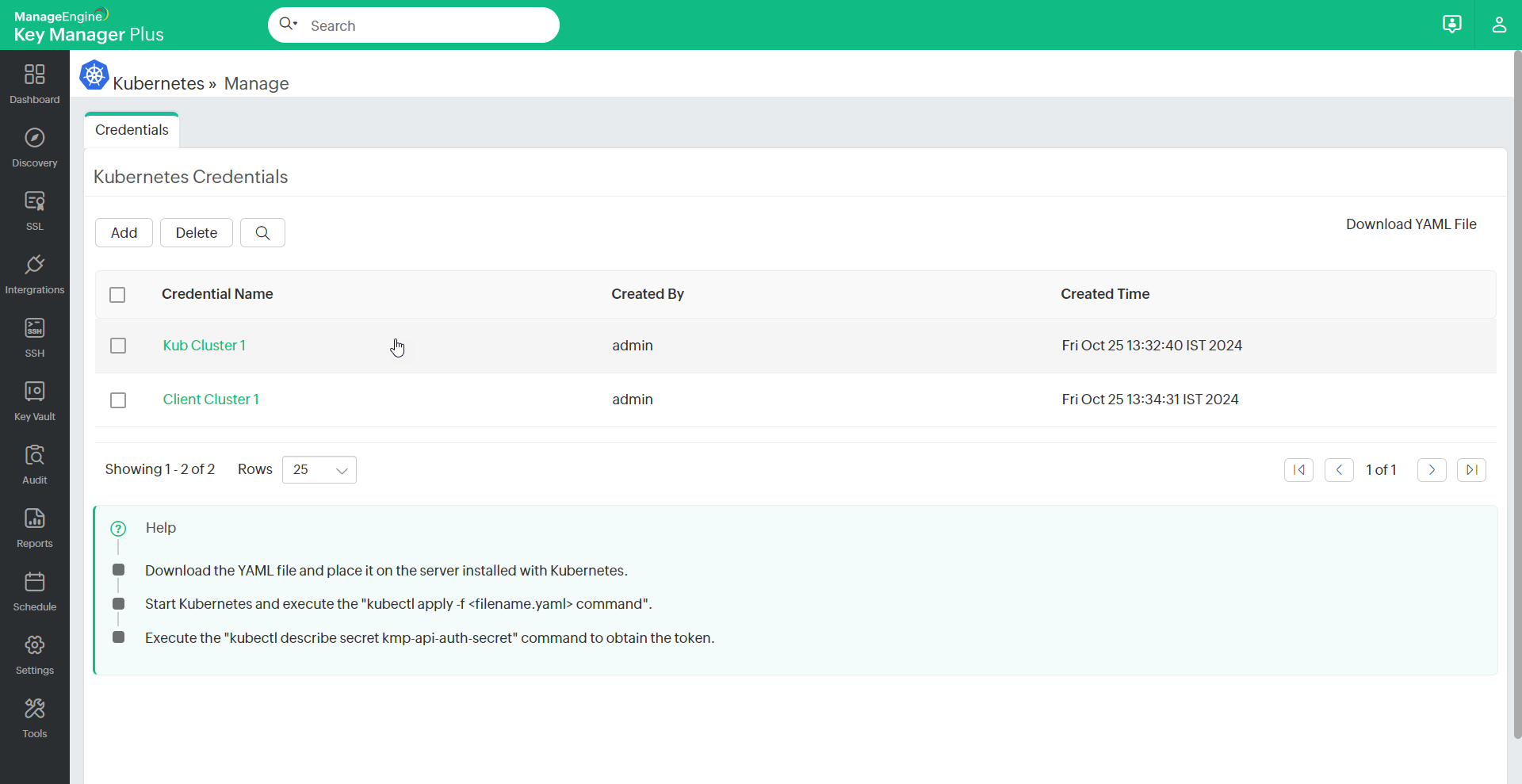
Task: Select Kubernetes in the breadcrumb
Action: point(158,82)
